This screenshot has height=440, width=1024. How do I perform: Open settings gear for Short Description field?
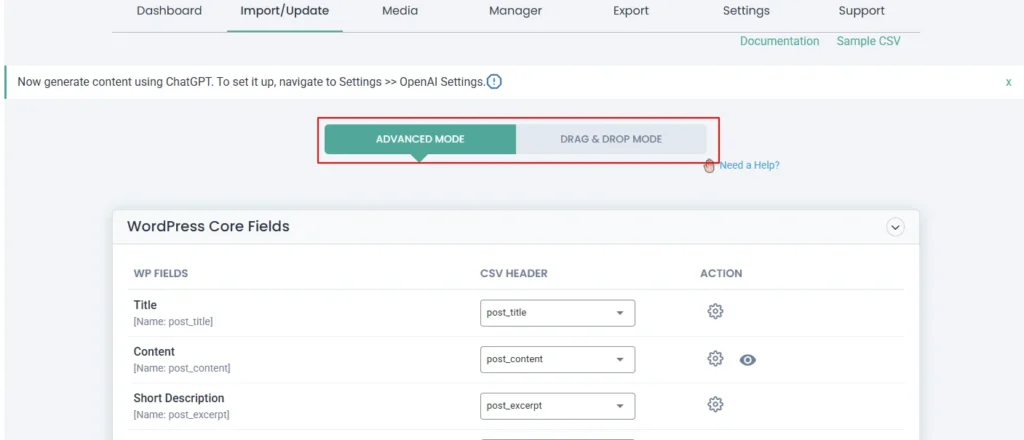pos(715,405)
